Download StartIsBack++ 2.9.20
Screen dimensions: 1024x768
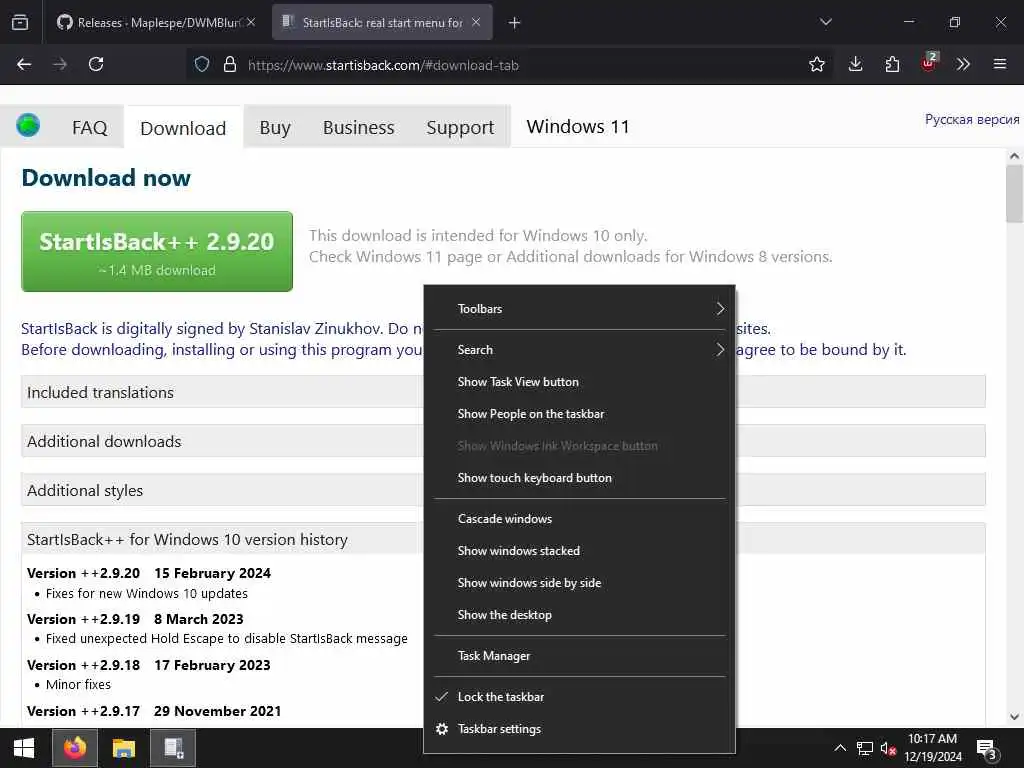click(x=157, y=251)
